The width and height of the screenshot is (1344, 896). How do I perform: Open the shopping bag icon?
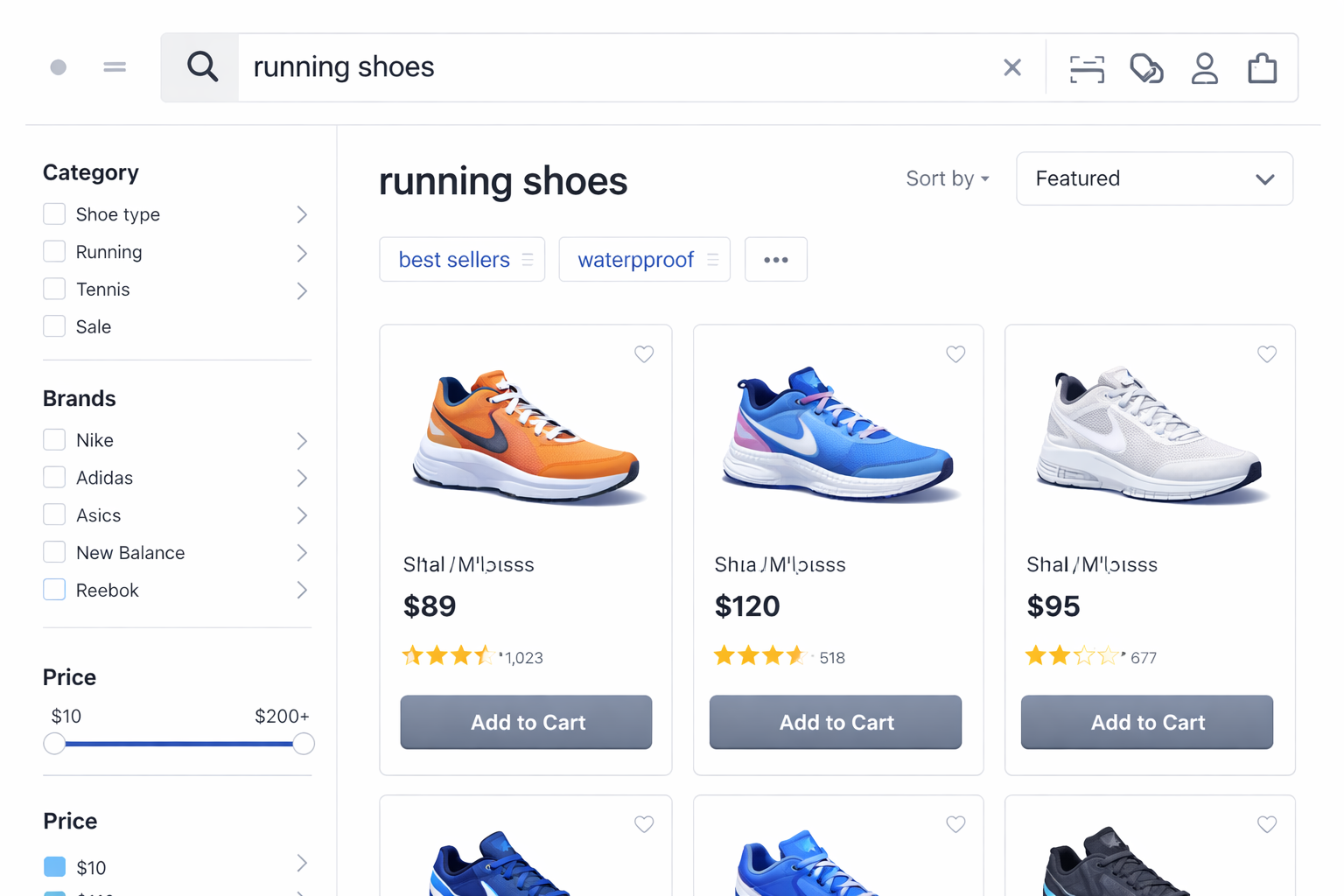[x=1262, y=68]
